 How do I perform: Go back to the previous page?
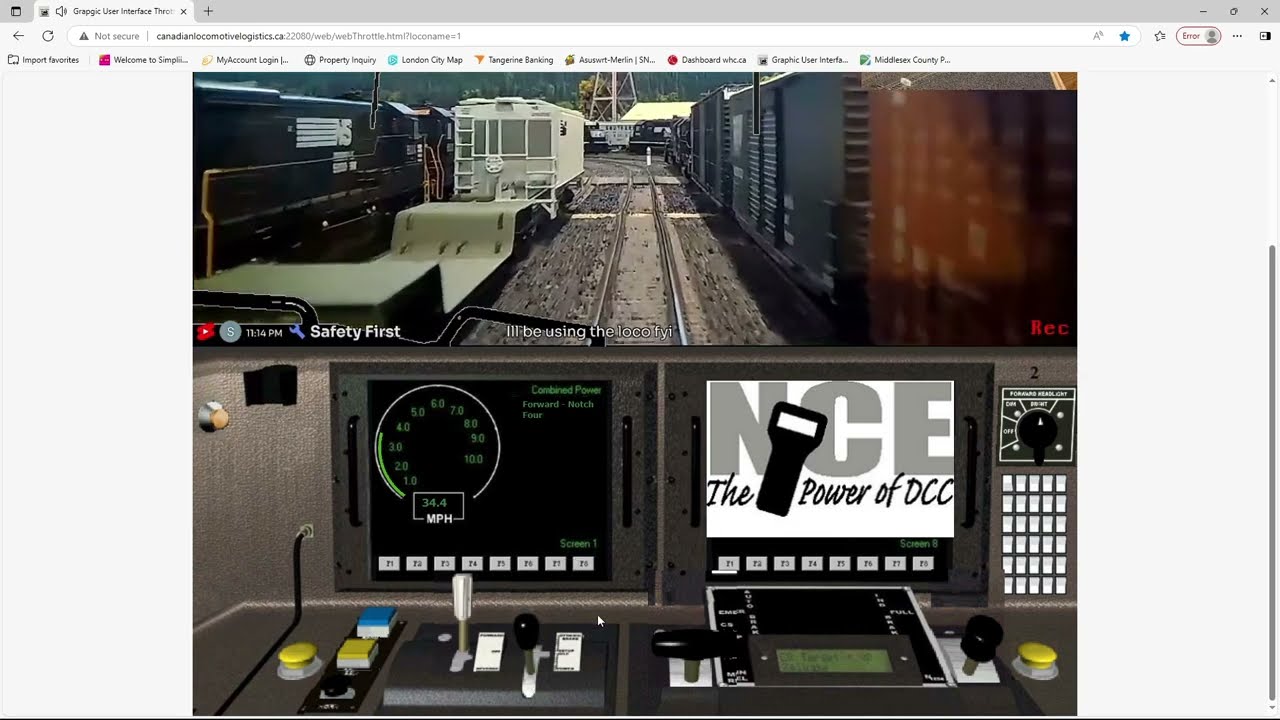coord(18,36)
